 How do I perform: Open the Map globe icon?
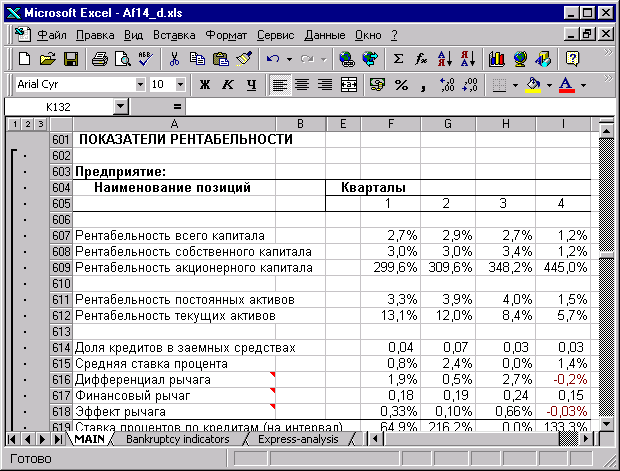tap(520, 59)
